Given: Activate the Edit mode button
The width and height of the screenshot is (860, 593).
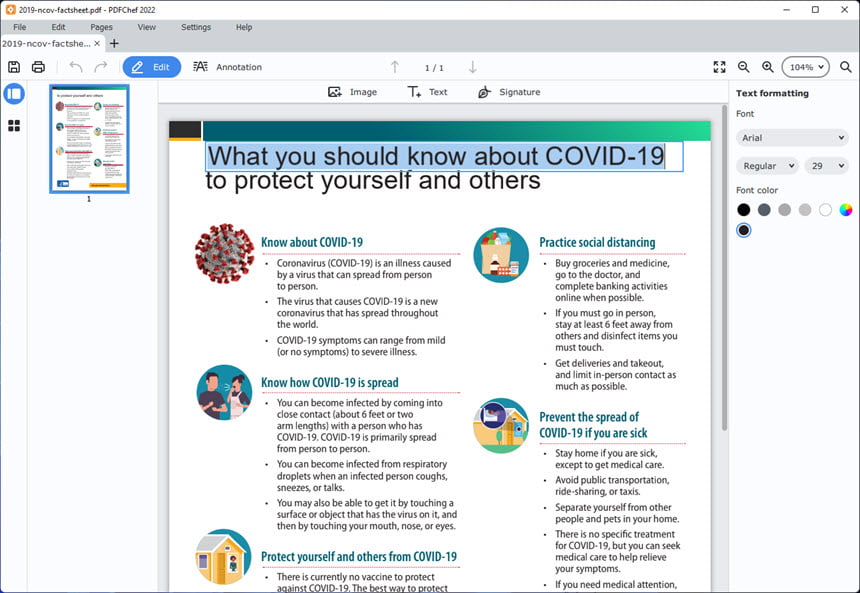Looking at the screenshot, I should point(152,67).
